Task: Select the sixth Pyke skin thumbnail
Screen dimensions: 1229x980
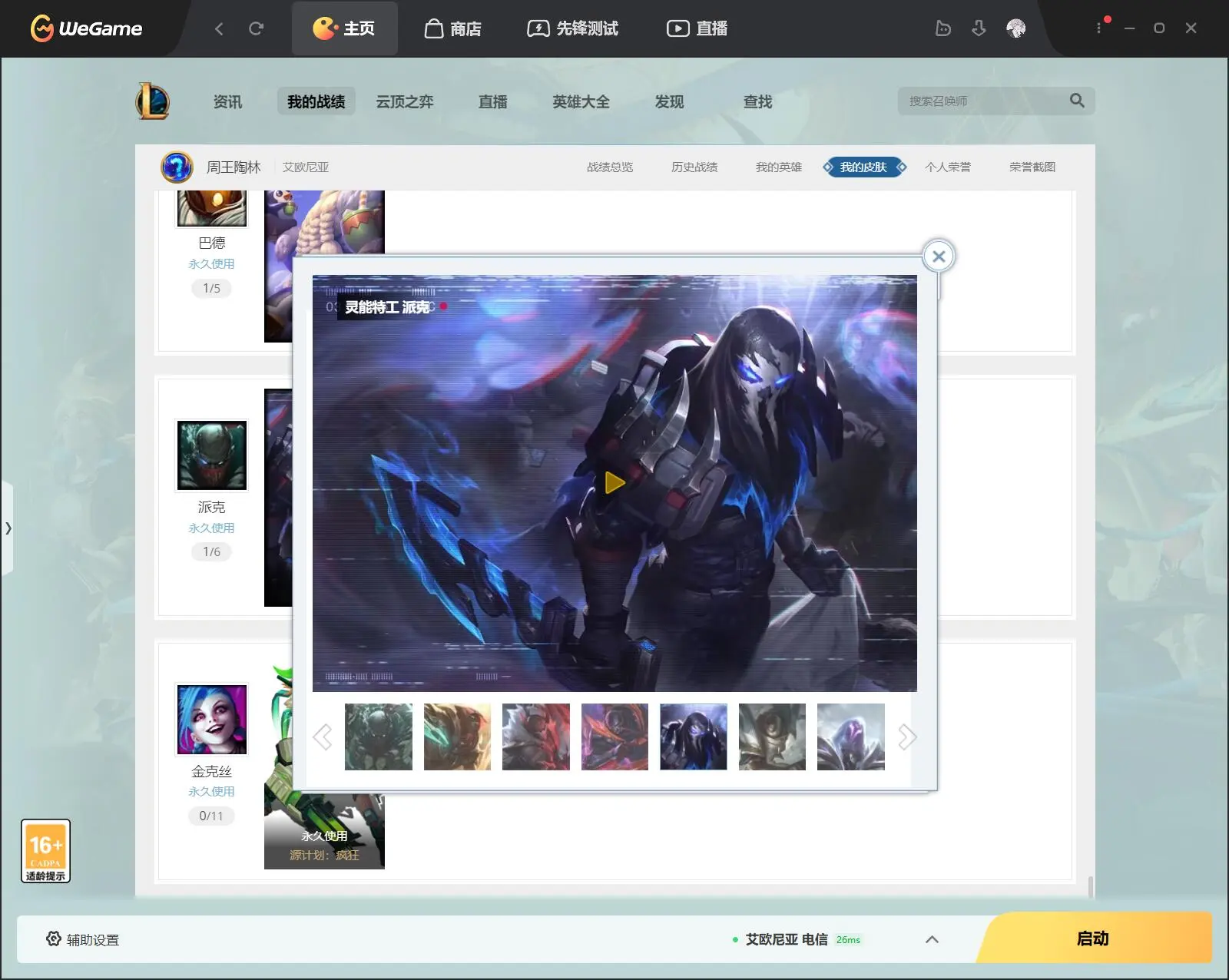Action: [x=772, y=737]
